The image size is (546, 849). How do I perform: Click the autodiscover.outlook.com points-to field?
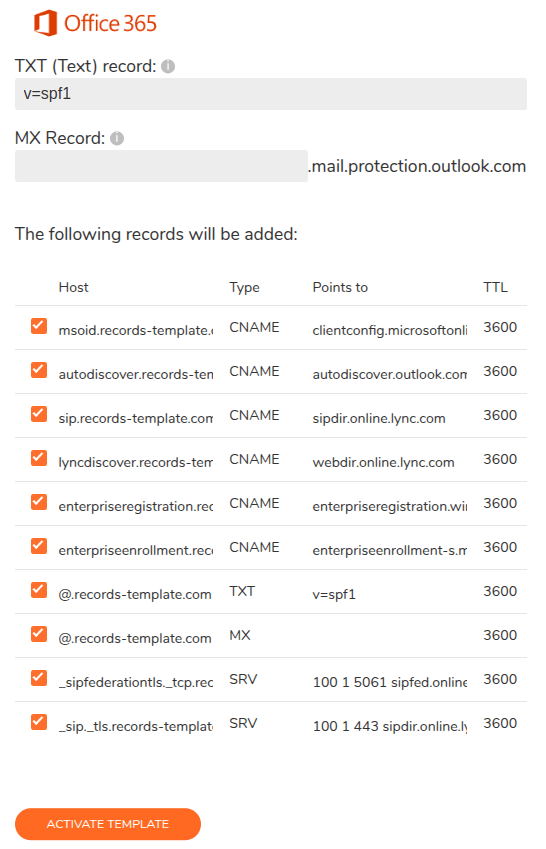(x=389, y=374)
